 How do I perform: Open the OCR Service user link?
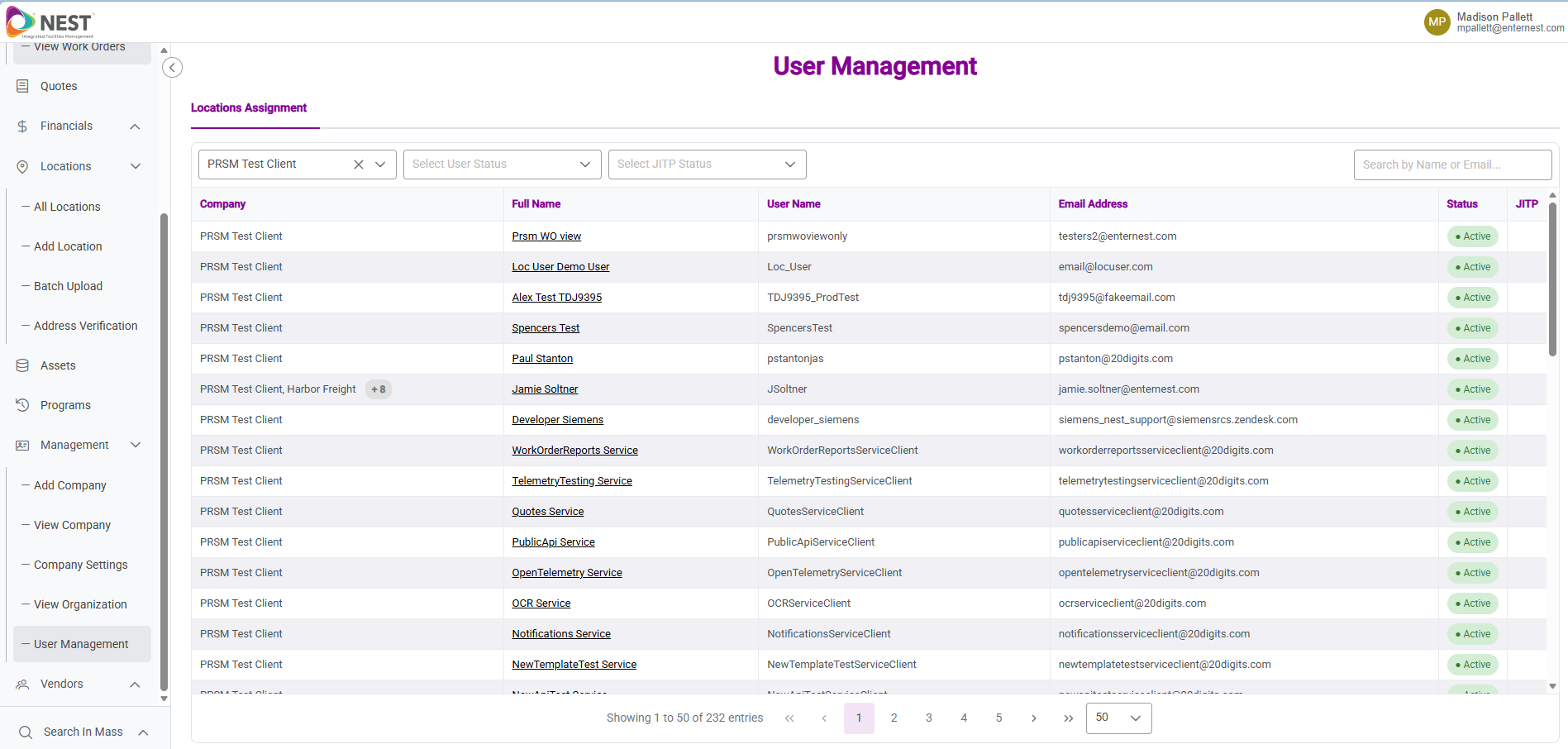click(541, 603)
